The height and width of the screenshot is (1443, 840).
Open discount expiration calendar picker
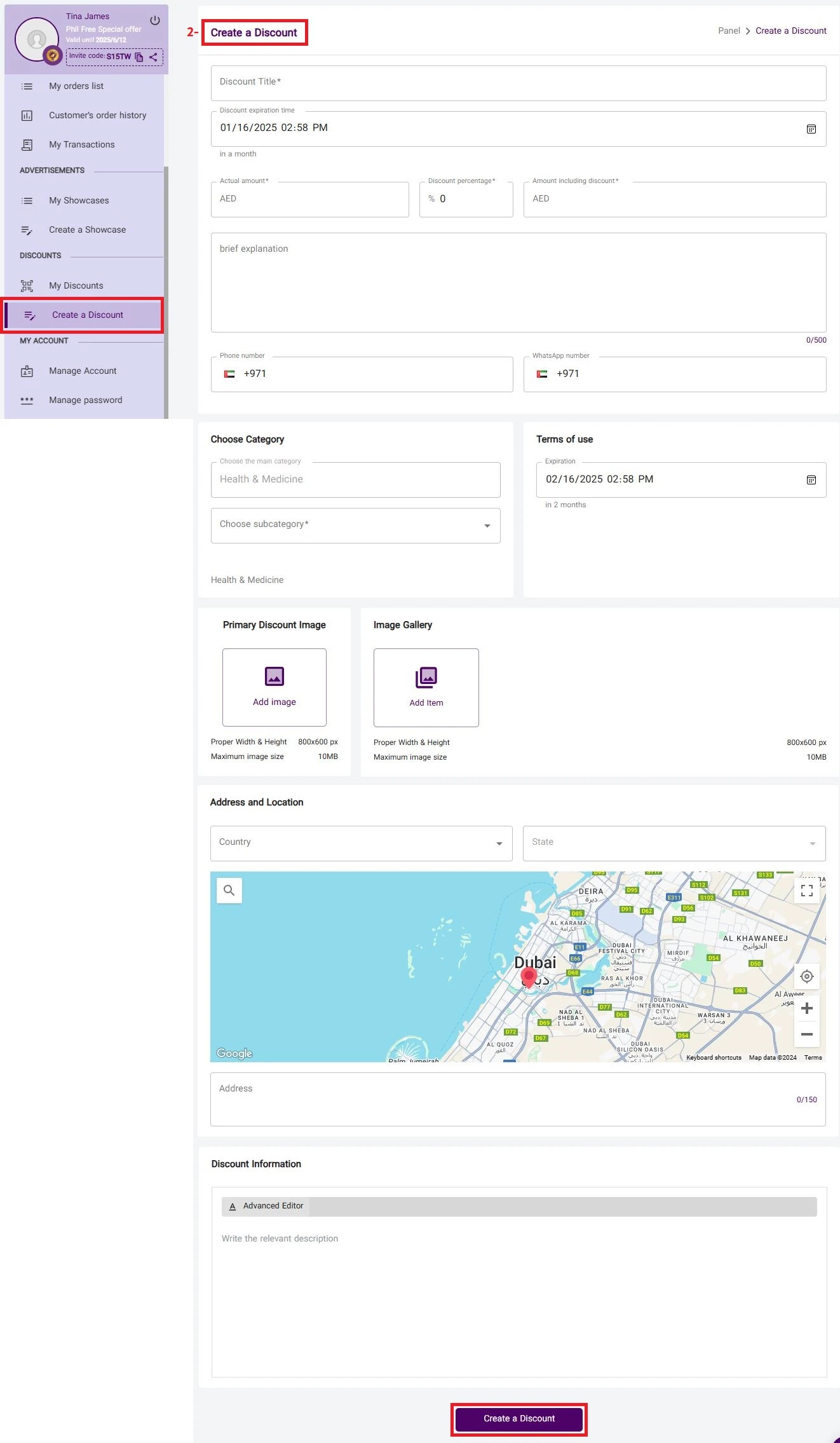click(x=811, y=129)
